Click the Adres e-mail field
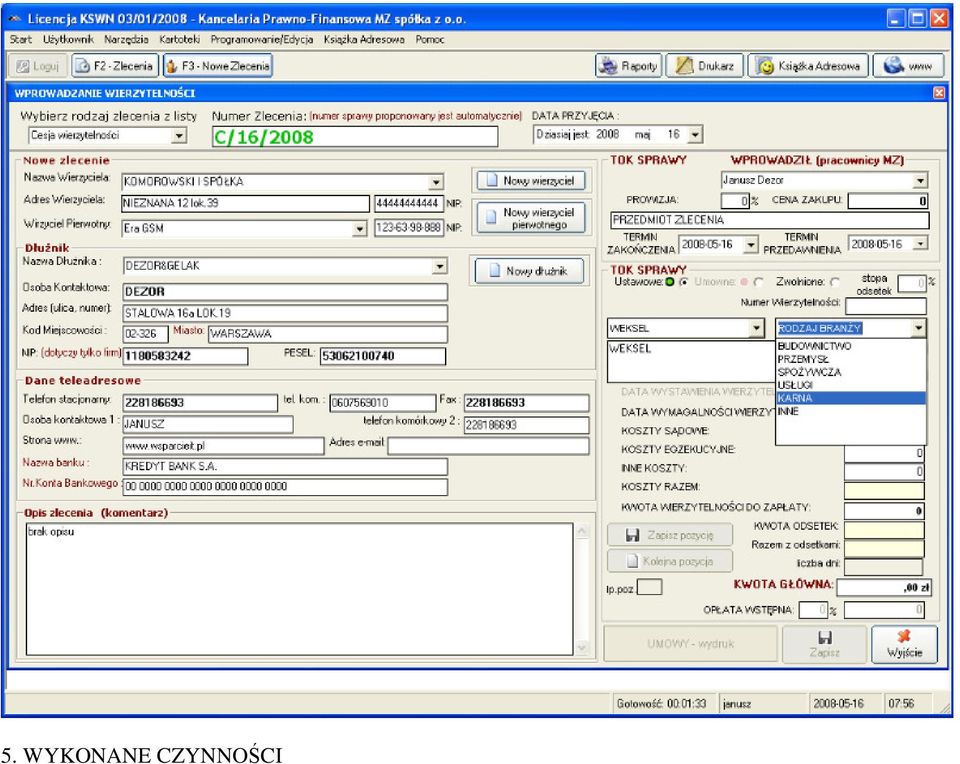 click(489, 446)
